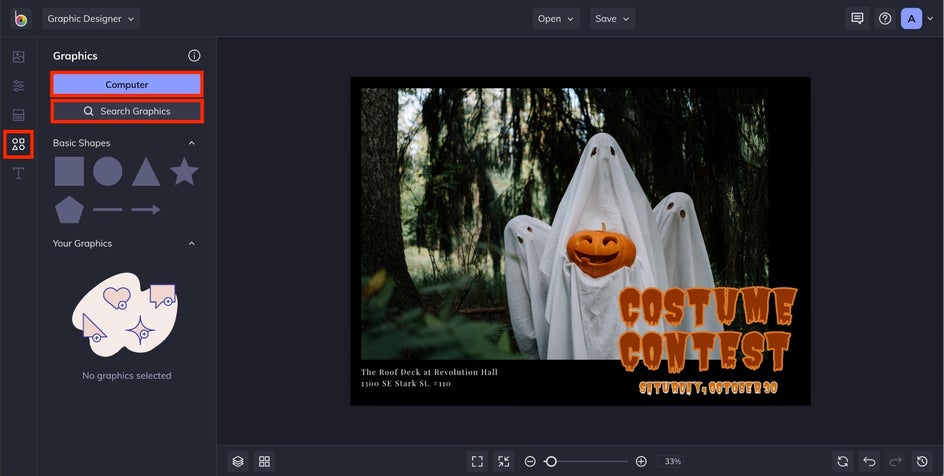Select the Text tool in sidebar

coord(18,173)
